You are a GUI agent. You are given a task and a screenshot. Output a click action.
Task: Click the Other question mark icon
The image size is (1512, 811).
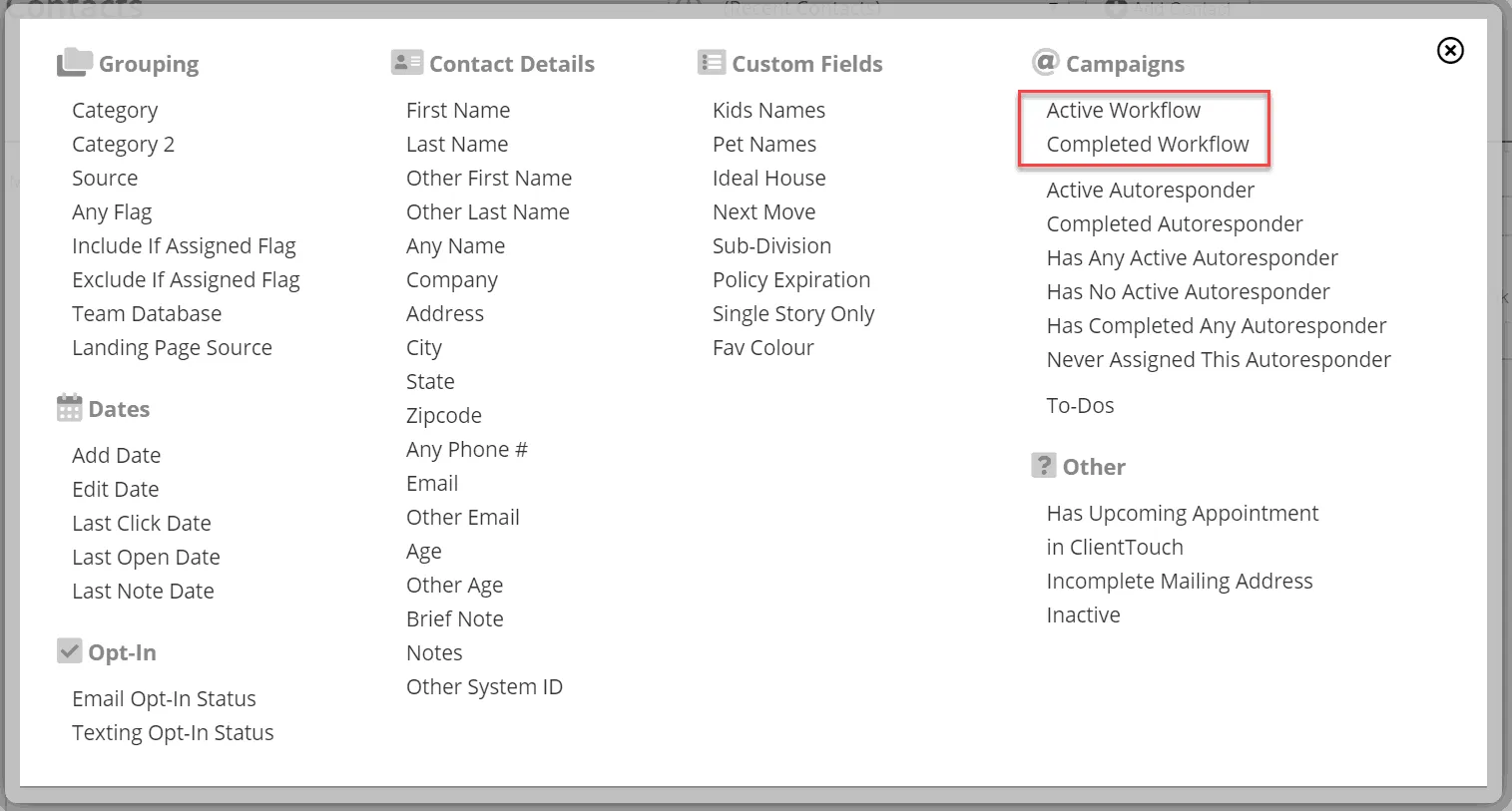(x=1043, y=465)
